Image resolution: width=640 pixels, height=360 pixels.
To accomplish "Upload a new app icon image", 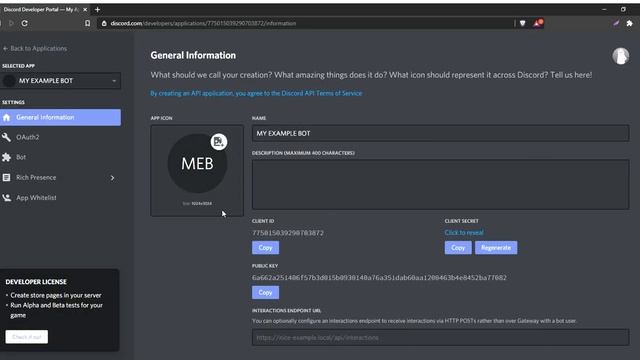I will (x=219, y=142).
